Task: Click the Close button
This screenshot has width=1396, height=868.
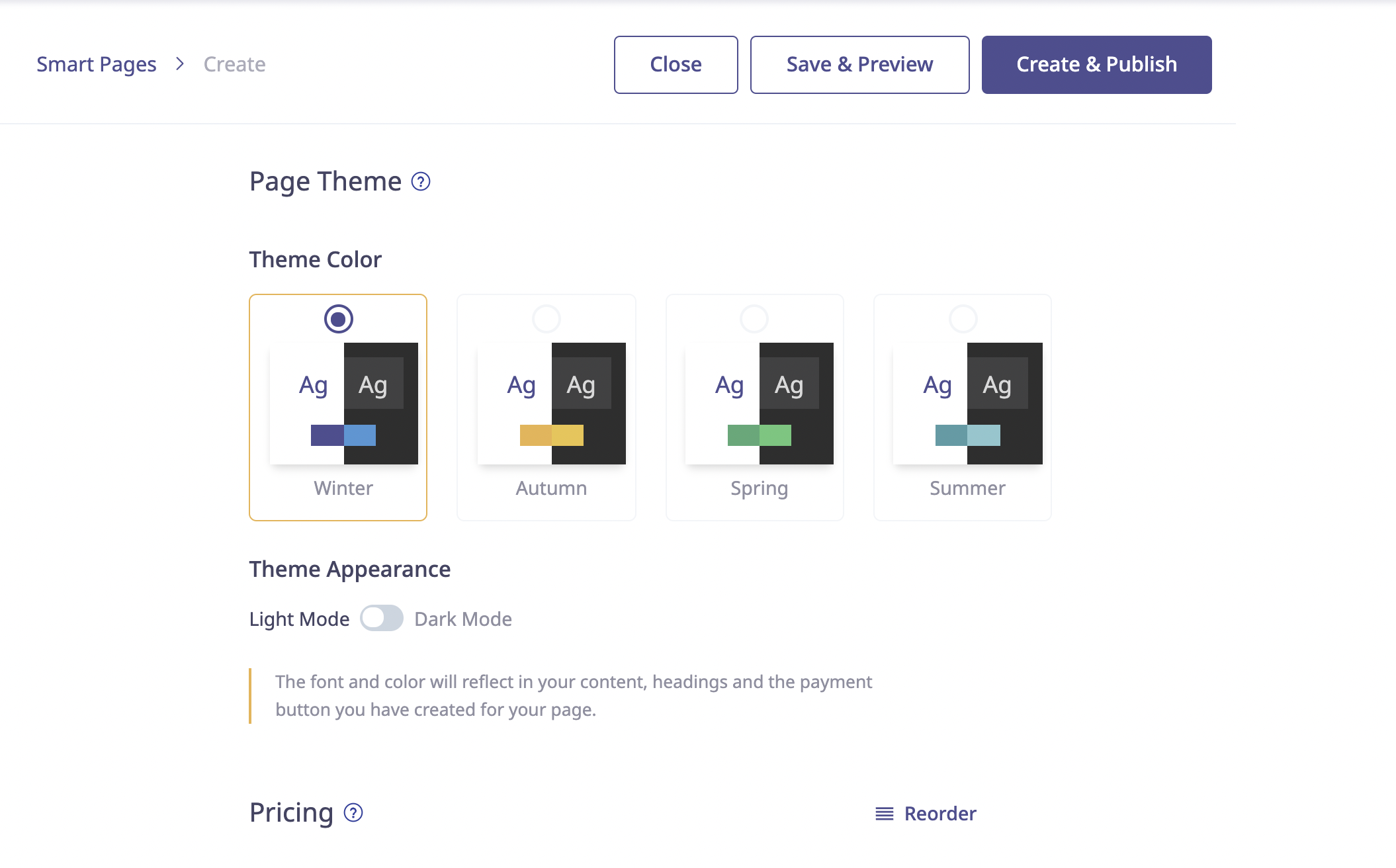Action: pyautogui.click(x=676, y=65)
